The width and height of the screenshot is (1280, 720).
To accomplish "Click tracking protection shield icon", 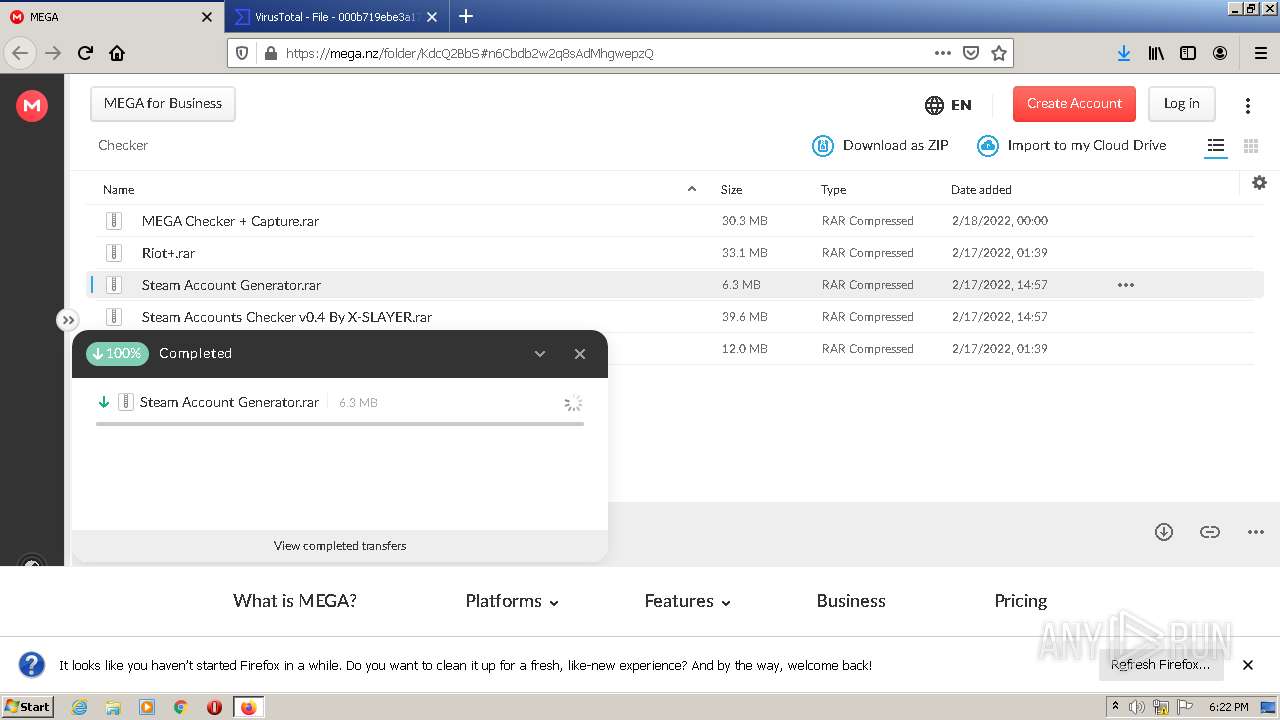I will 242,53.
